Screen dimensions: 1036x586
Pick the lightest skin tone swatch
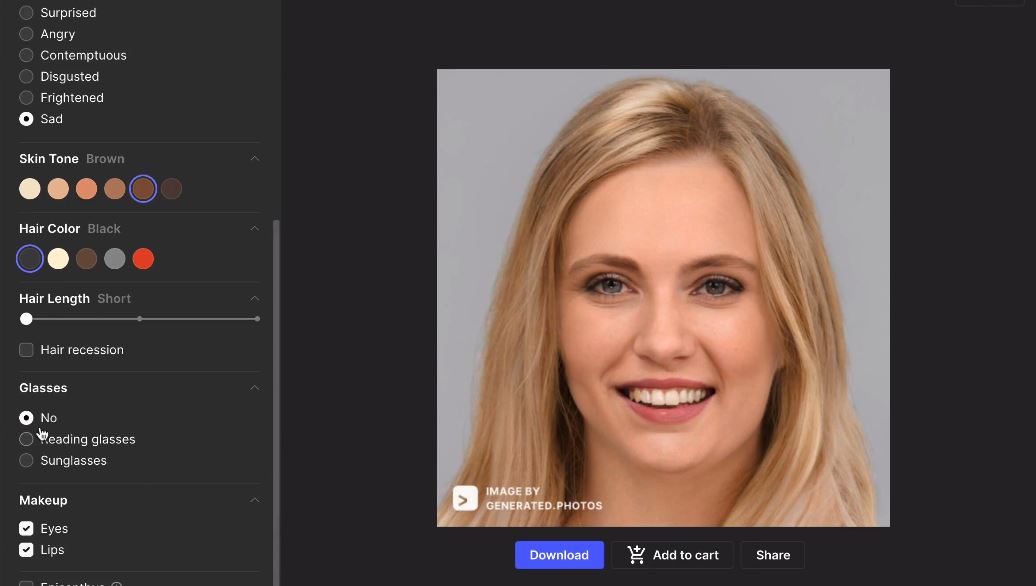[x=30, y=189]
